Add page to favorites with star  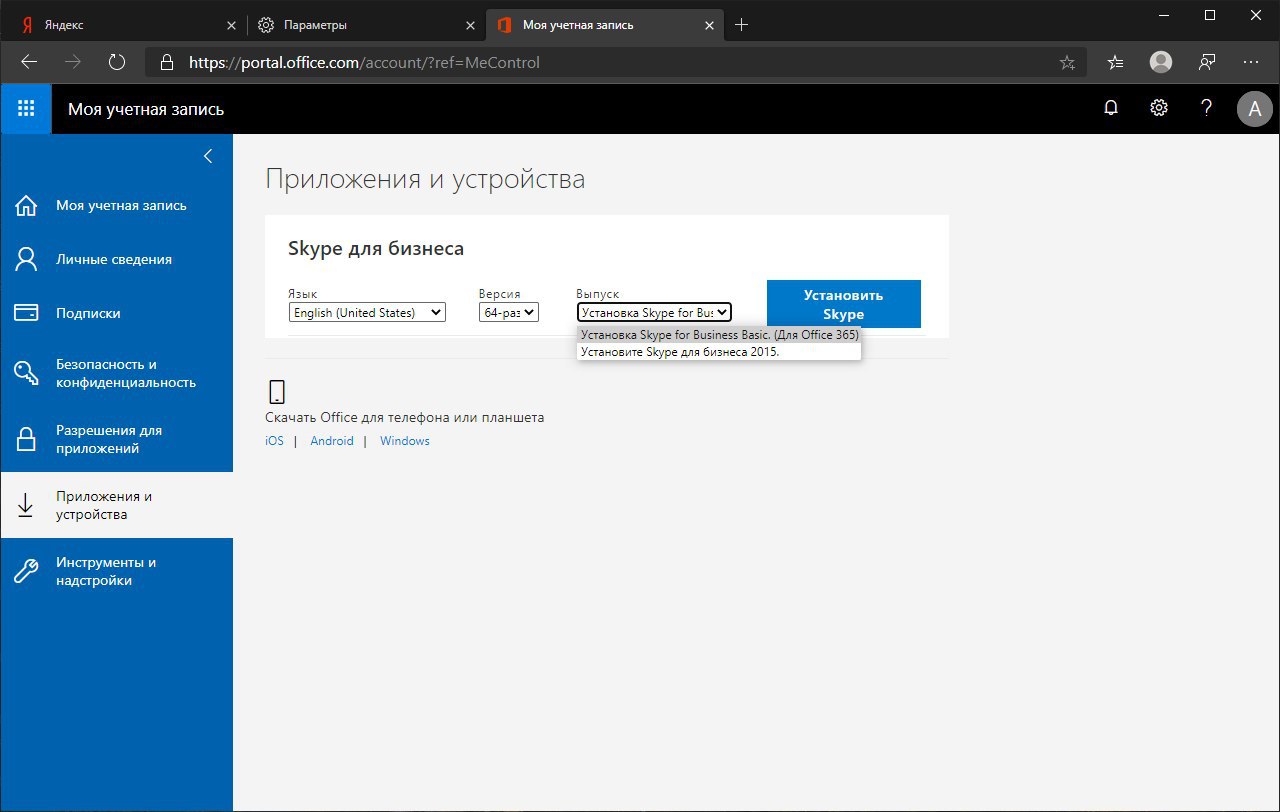pos(1067,62)
